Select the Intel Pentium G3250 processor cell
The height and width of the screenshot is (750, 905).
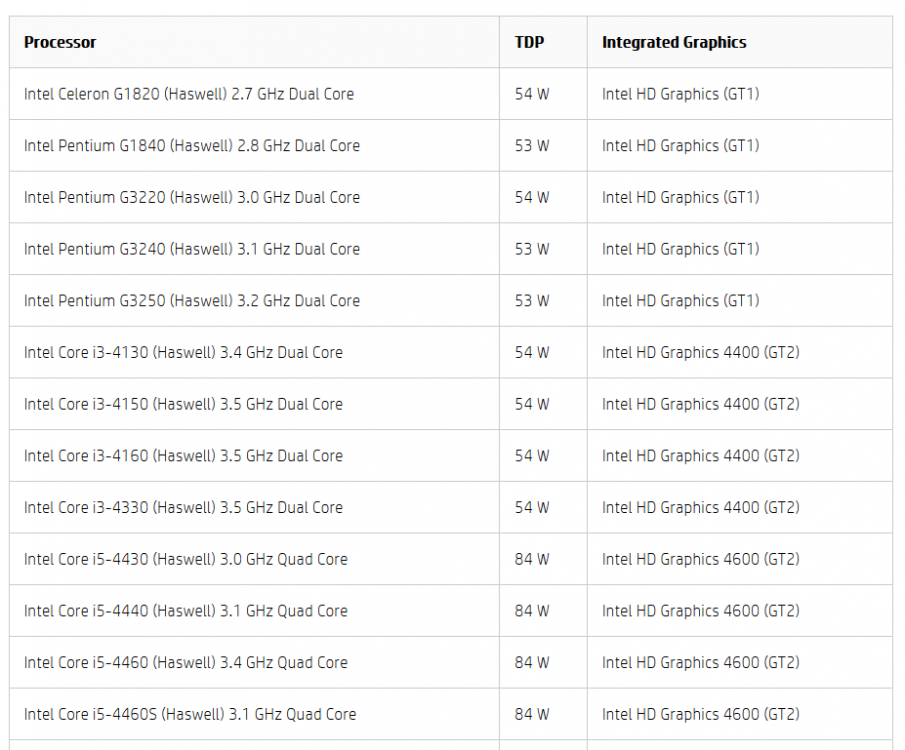(x=192, y=301)
